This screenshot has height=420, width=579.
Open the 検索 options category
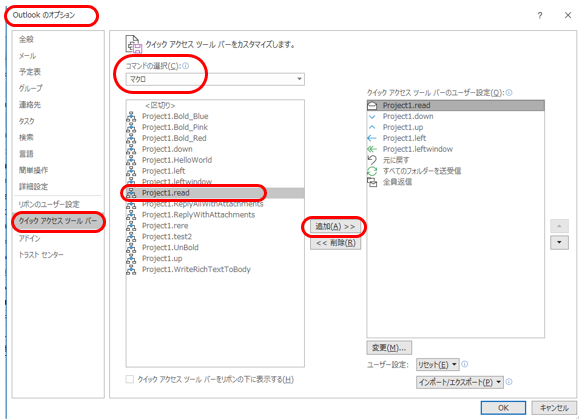click(x=26, y=137)
